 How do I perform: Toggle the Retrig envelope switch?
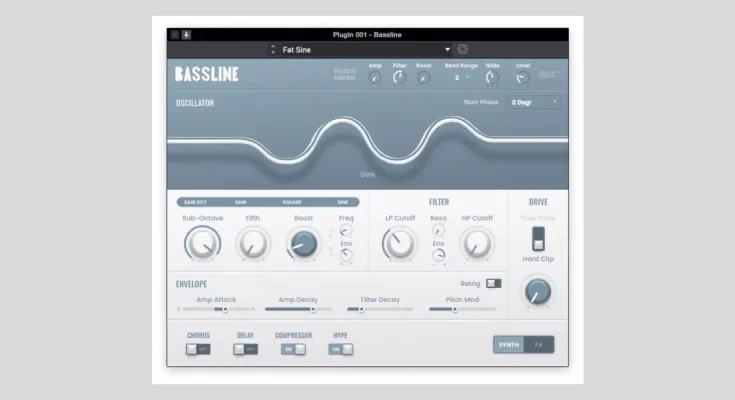[493, 284]
